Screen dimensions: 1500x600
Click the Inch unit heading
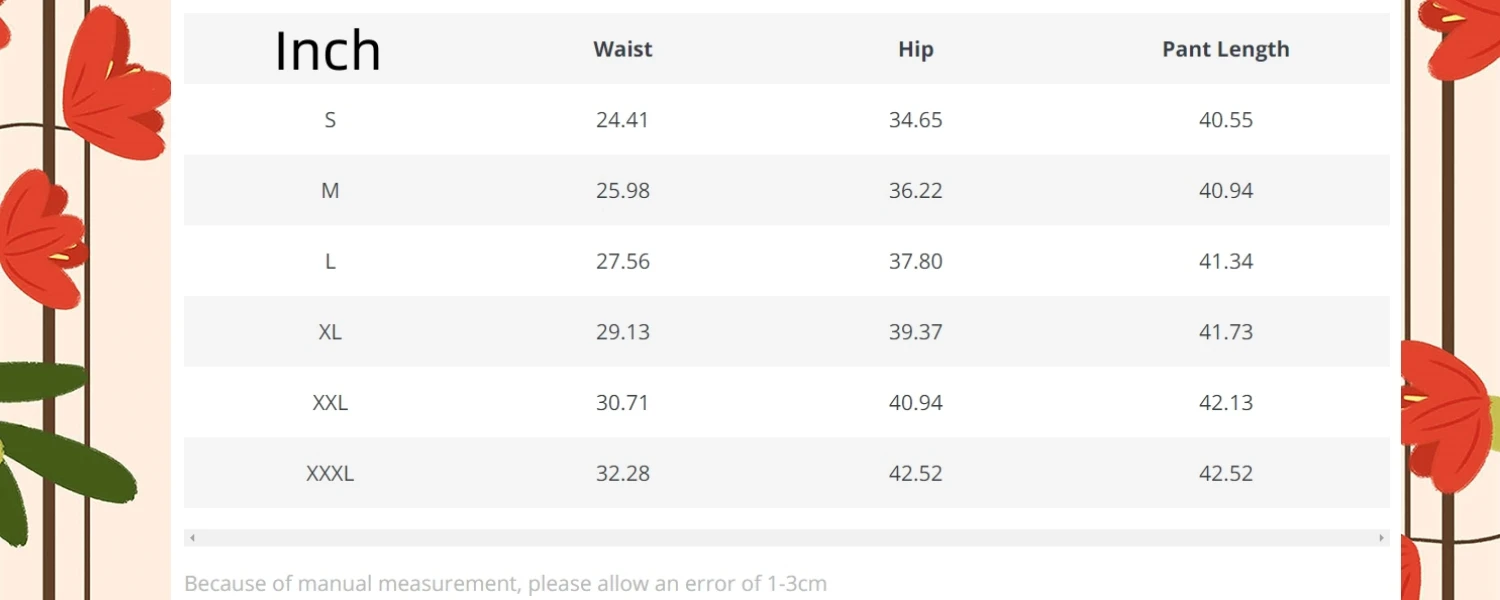tap(328, 50)
